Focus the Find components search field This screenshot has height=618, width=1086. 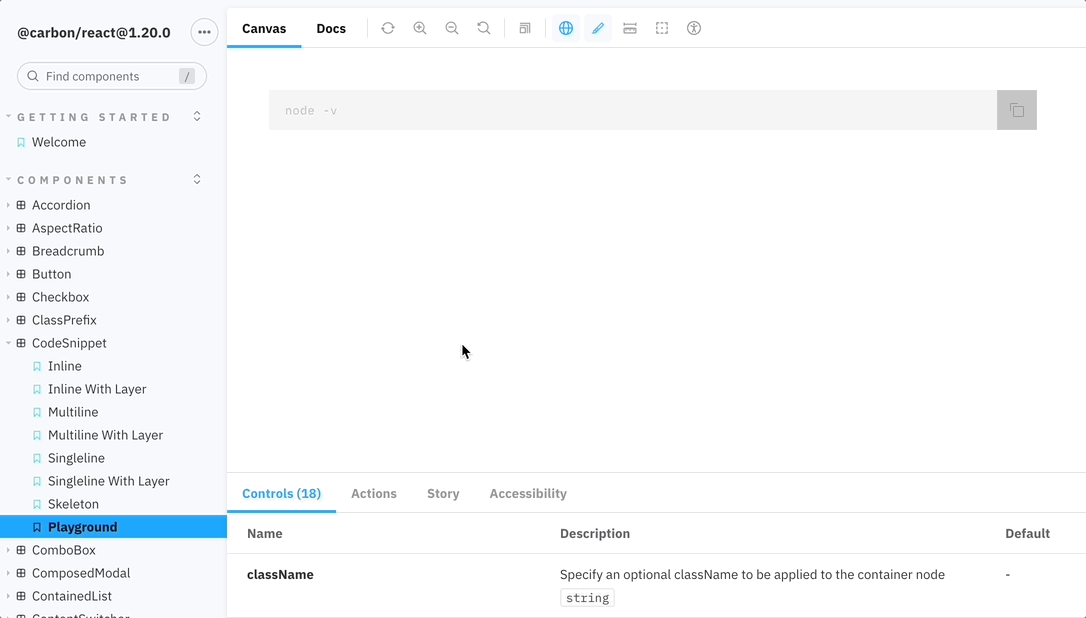coord(112,76)
